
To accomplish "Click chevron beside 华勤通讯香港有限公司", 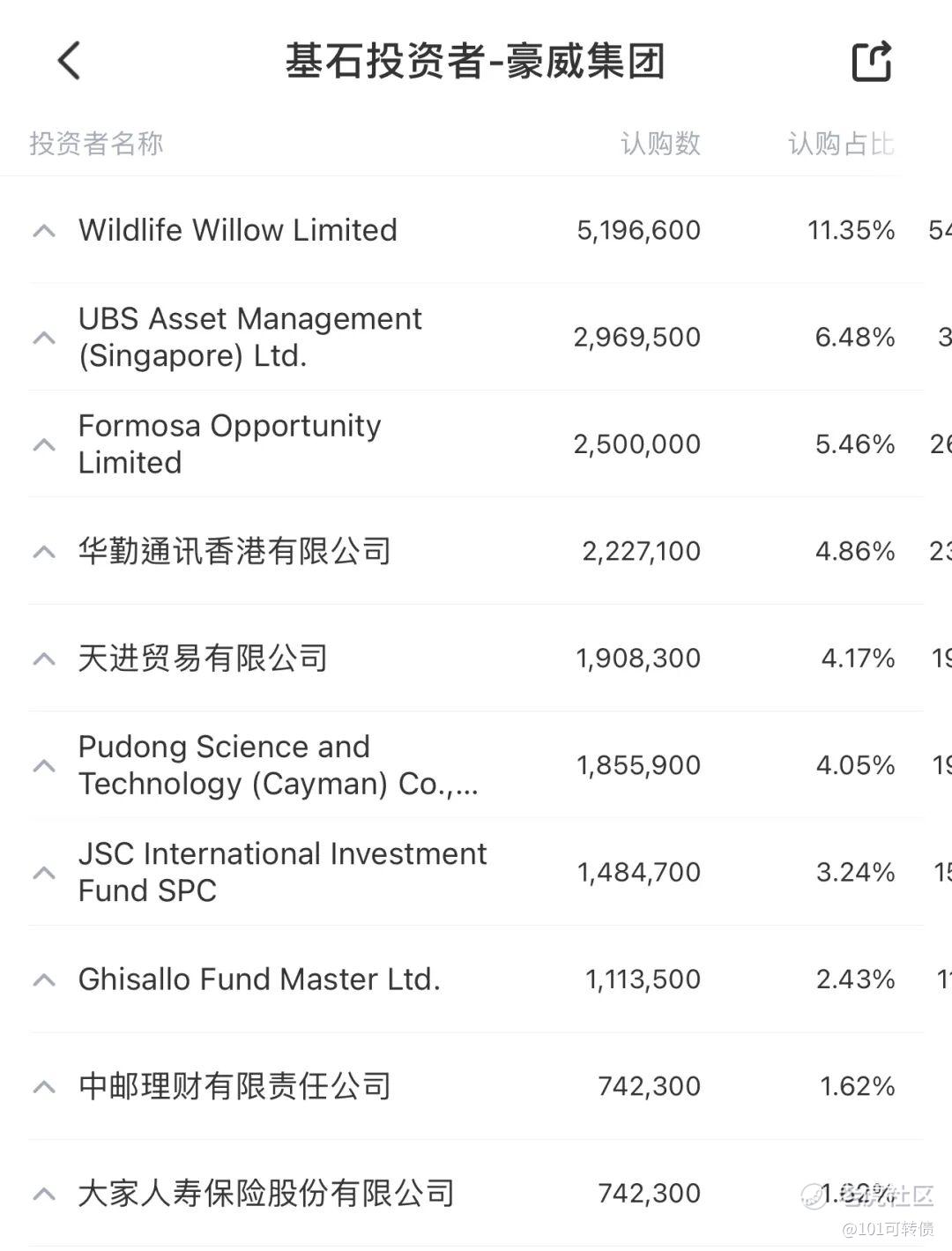I will click(x=44, y=552).
